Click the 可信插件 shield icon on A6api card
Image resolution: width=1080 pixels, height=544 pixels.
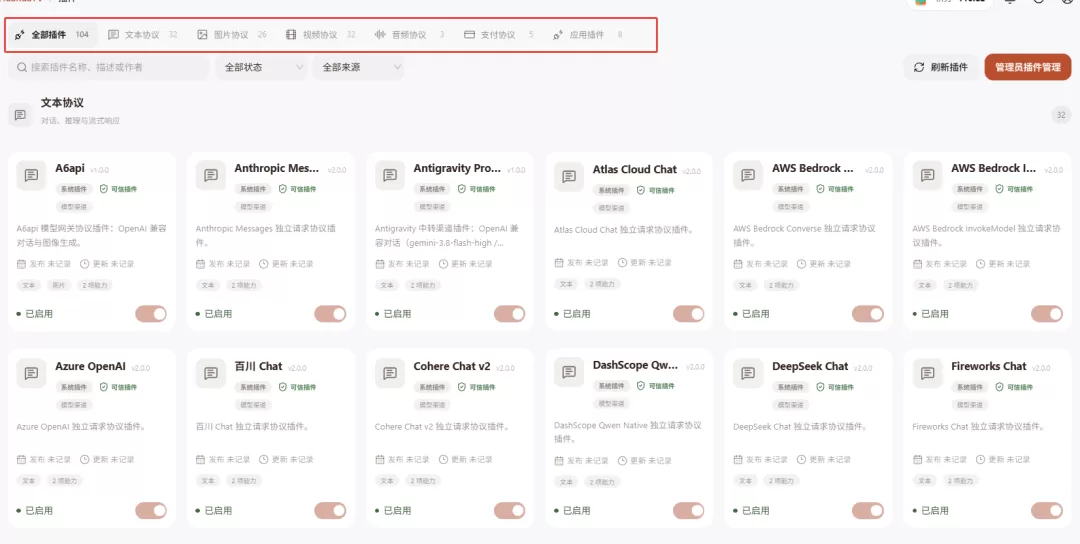point(104,189)
